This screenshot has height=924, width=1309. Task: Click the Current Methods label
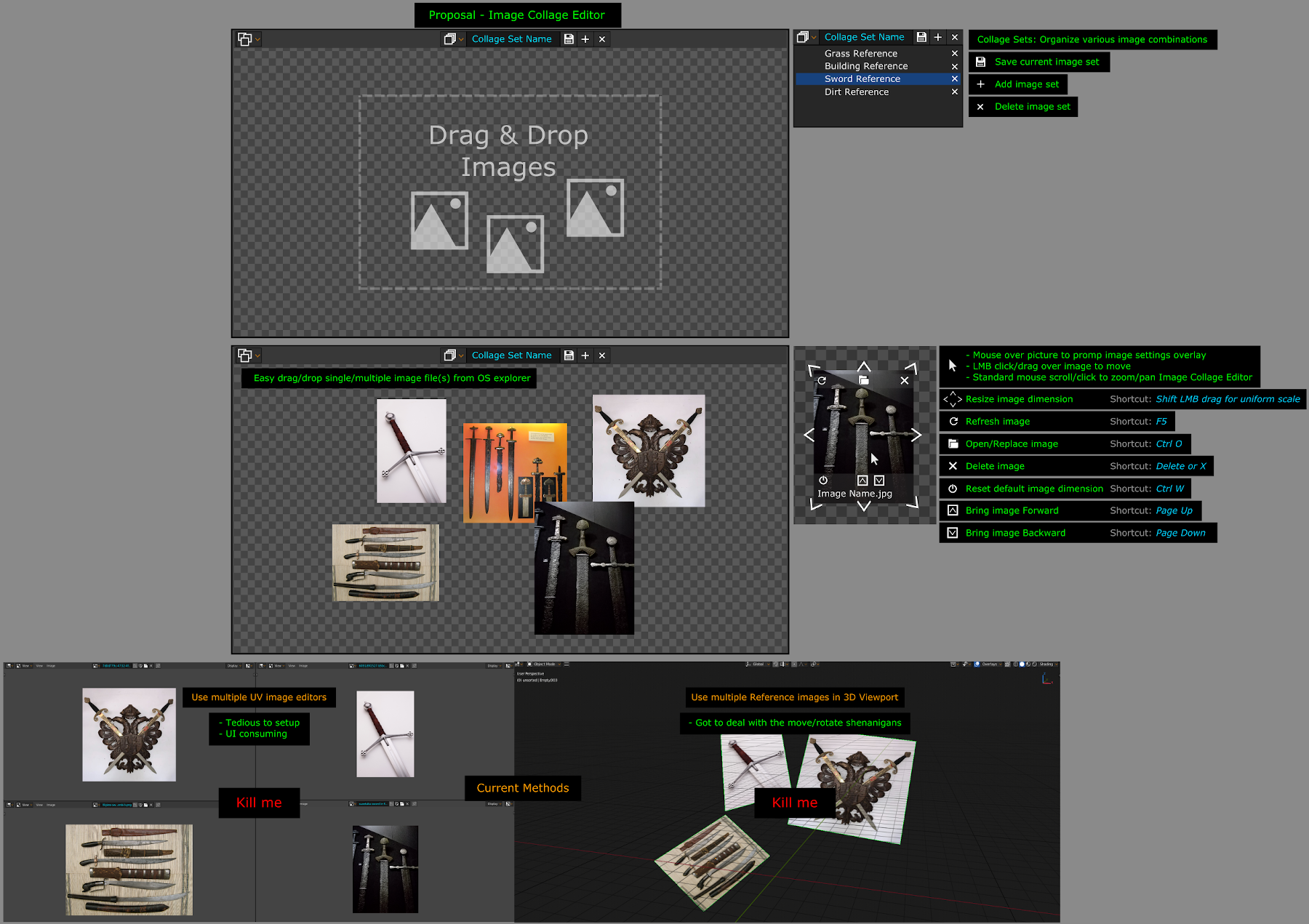(x=523, y=788)
